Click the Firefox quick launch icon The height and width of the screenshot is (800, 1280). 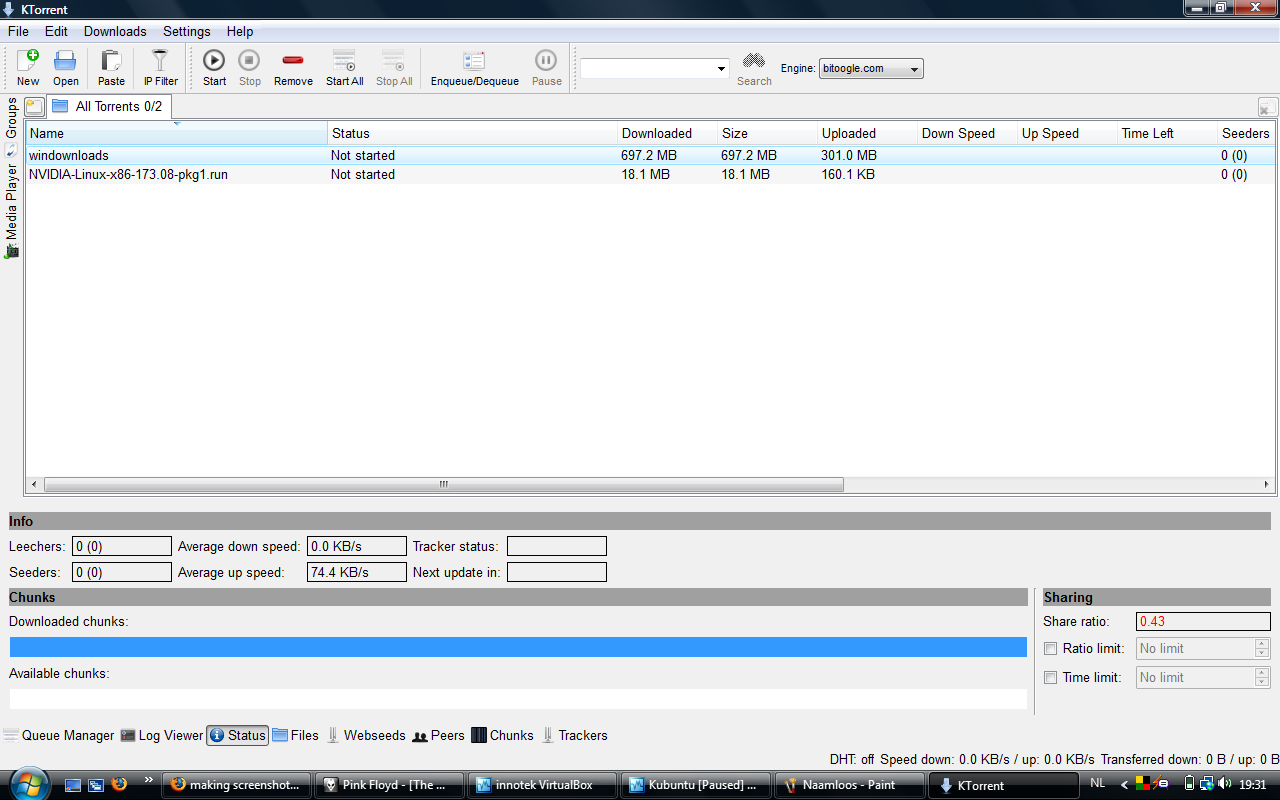120,784
